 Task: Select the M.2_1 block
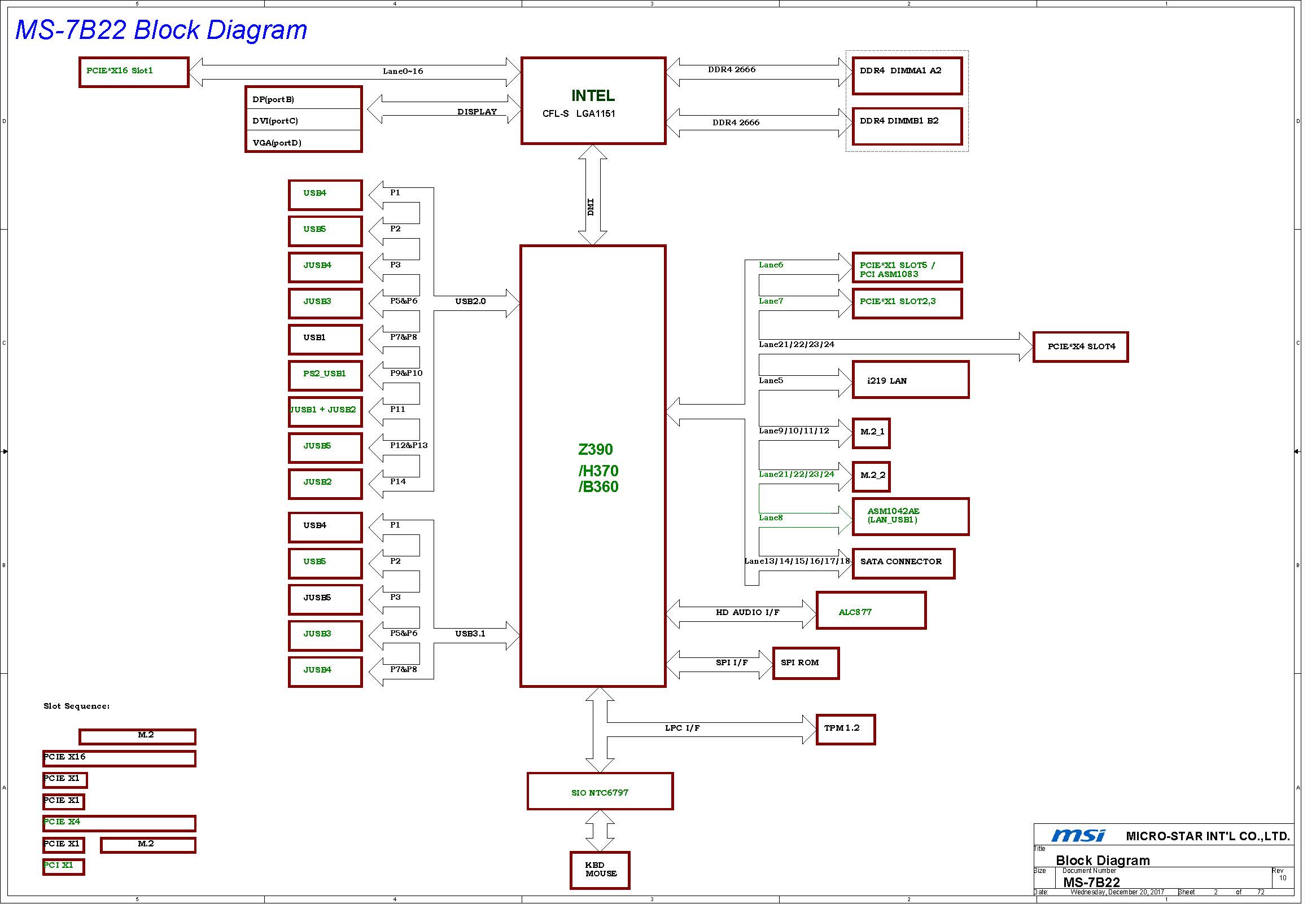(871, 433)
